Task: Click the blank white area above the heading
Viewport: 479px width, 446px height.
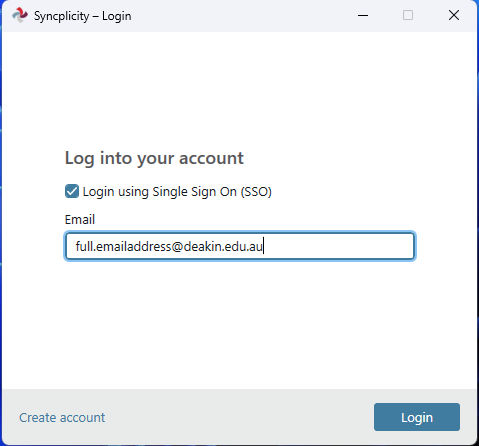Action: (x=239, y=90)
